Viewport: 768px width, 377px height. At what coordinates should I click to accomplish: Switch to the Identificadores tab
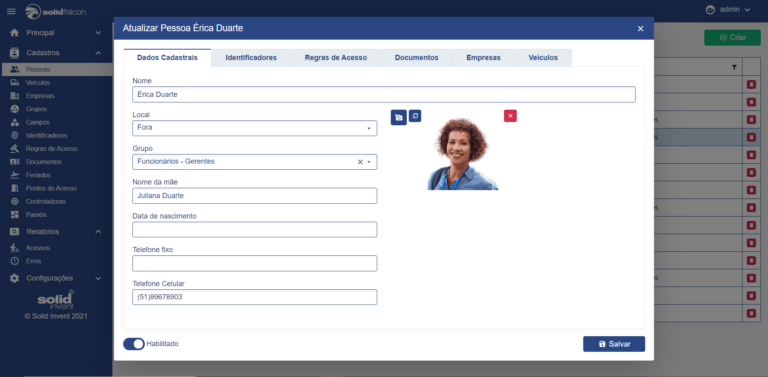pyautogui.click(x=251, y=58)
